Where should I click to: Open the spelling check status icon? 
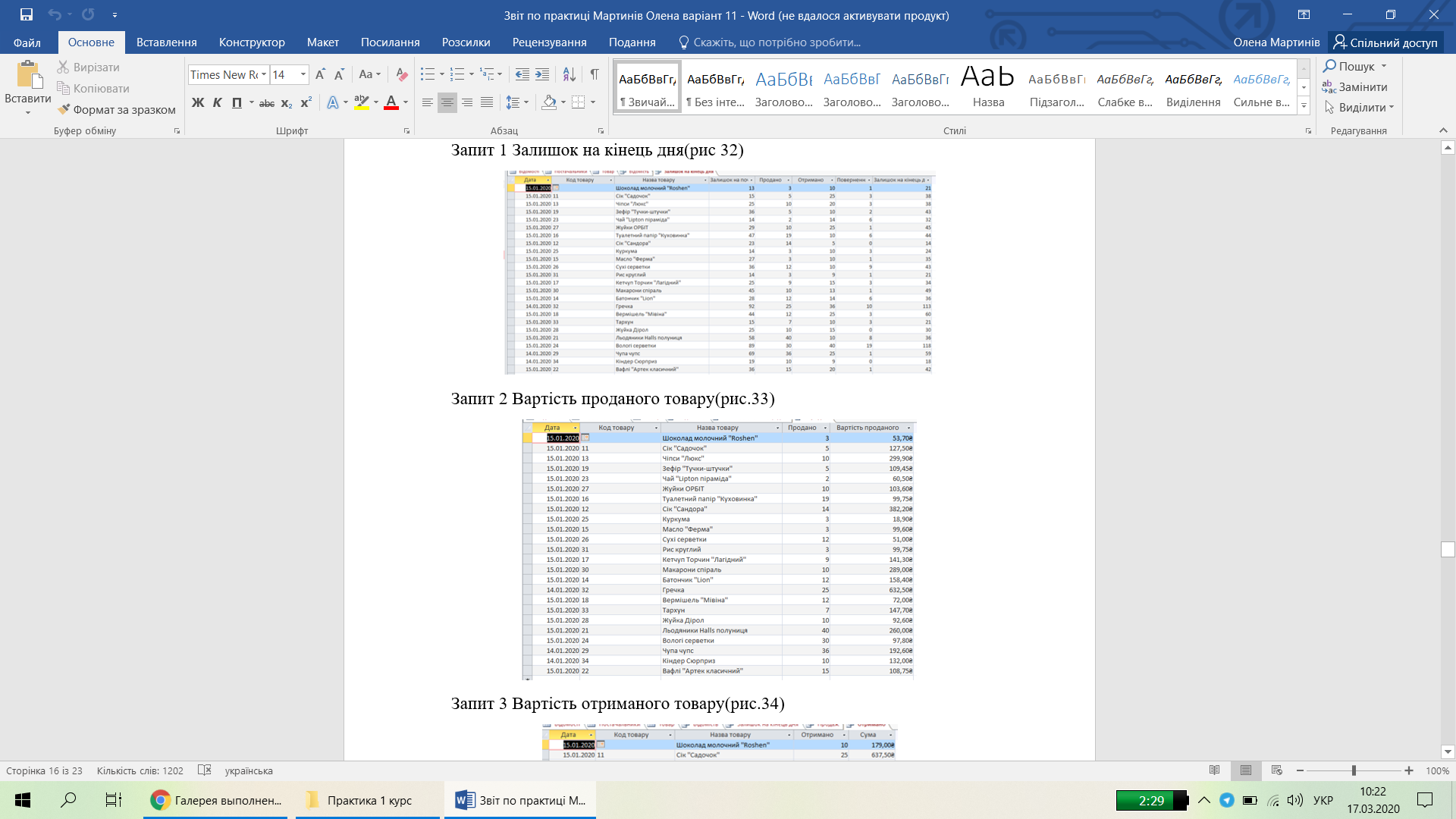click(204, 770)
